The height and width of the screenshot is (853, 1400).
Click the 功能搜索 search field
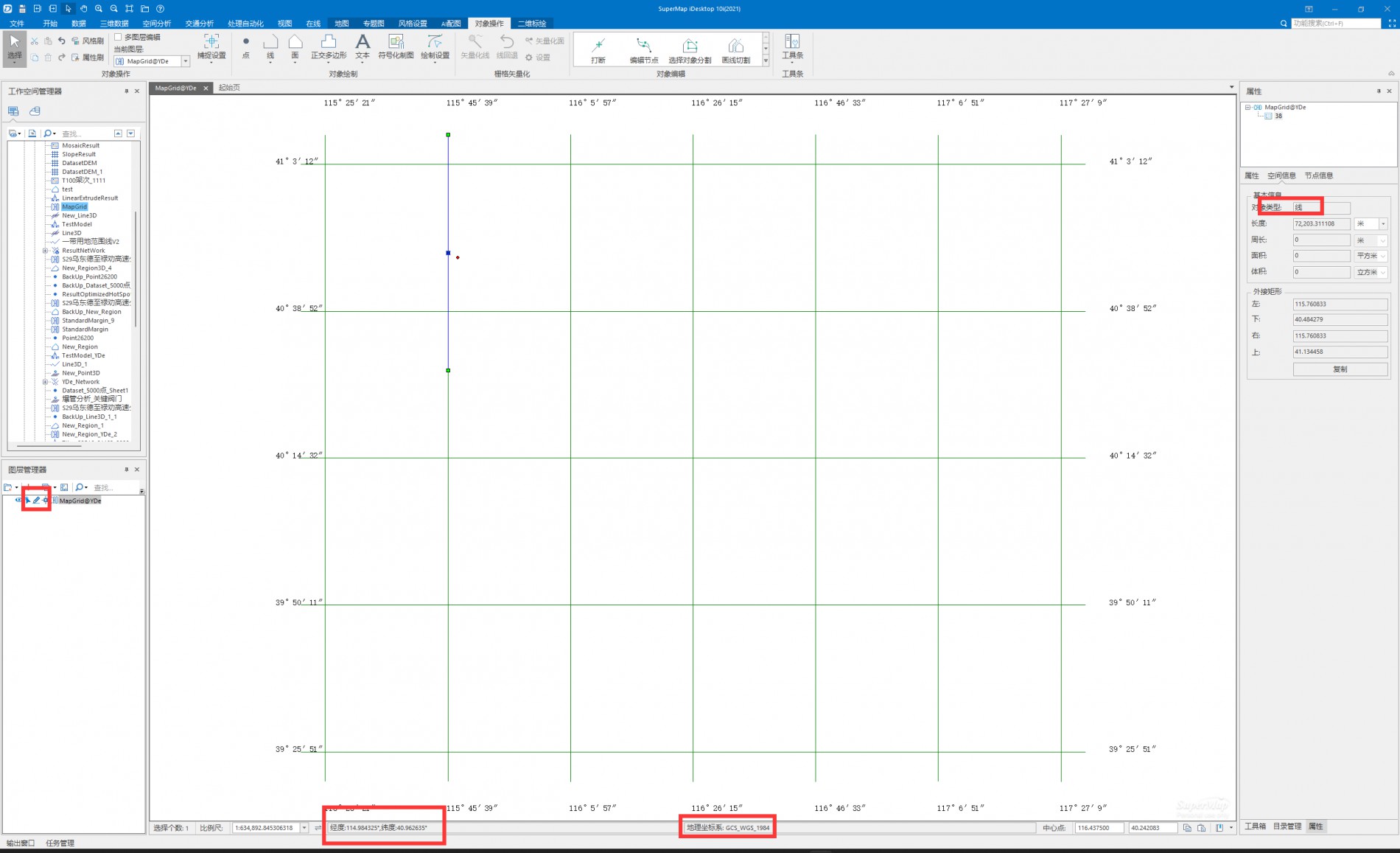click(1336, 24)
